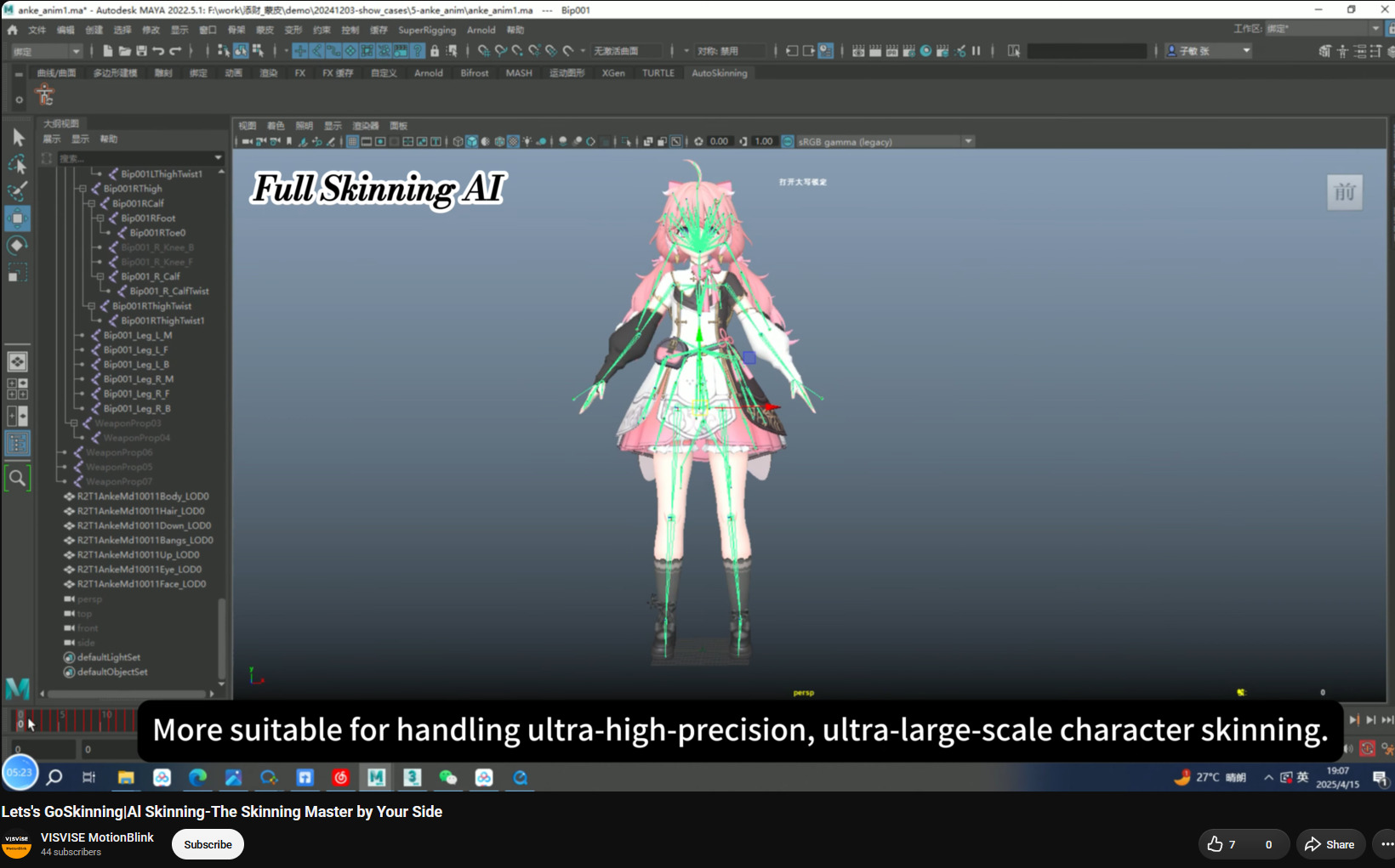The image size is (1395, 868).
Task: Open Windows taskbar search icon
Action: [54, 777]
